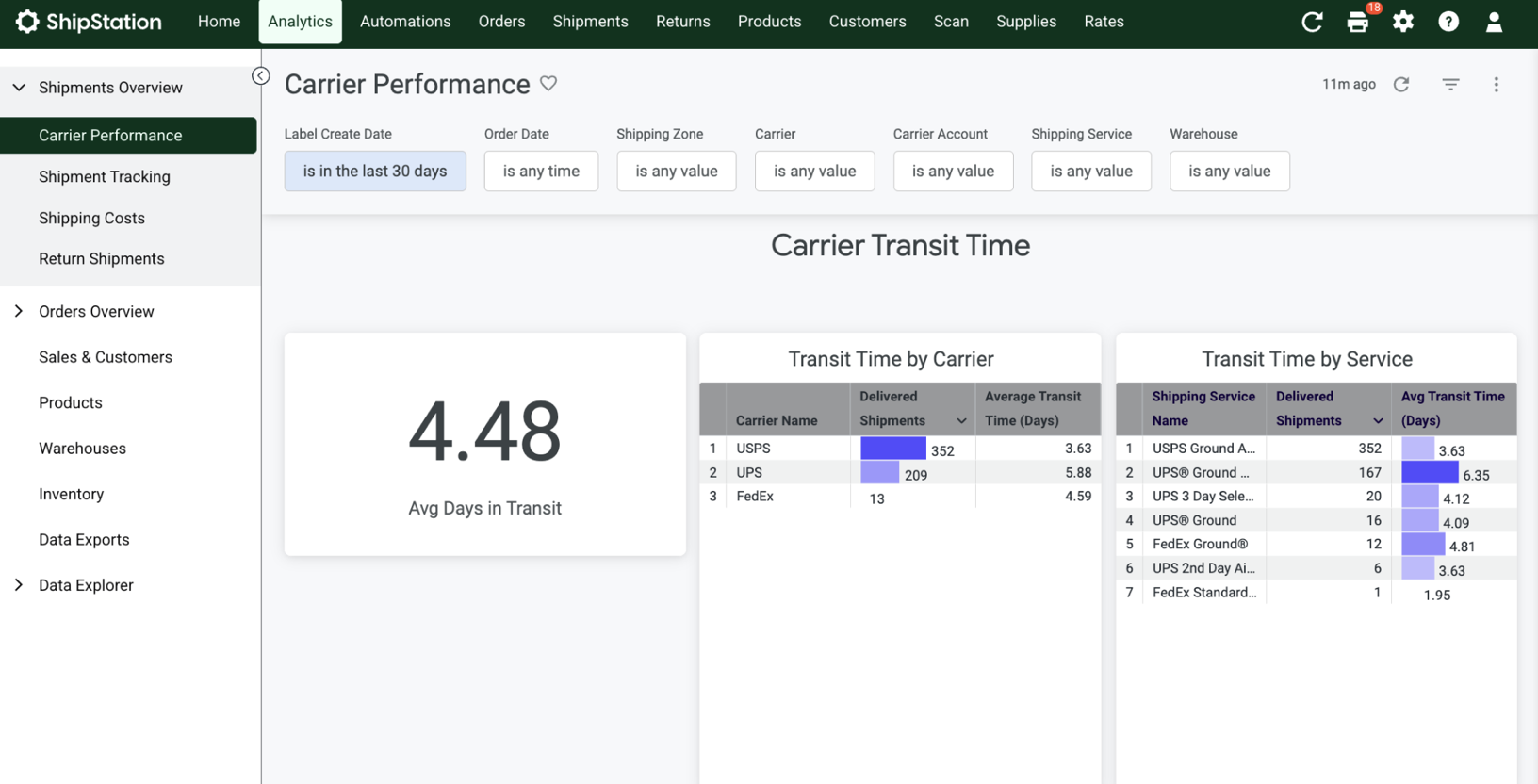Open Sales & Customers section

(106, 357)
